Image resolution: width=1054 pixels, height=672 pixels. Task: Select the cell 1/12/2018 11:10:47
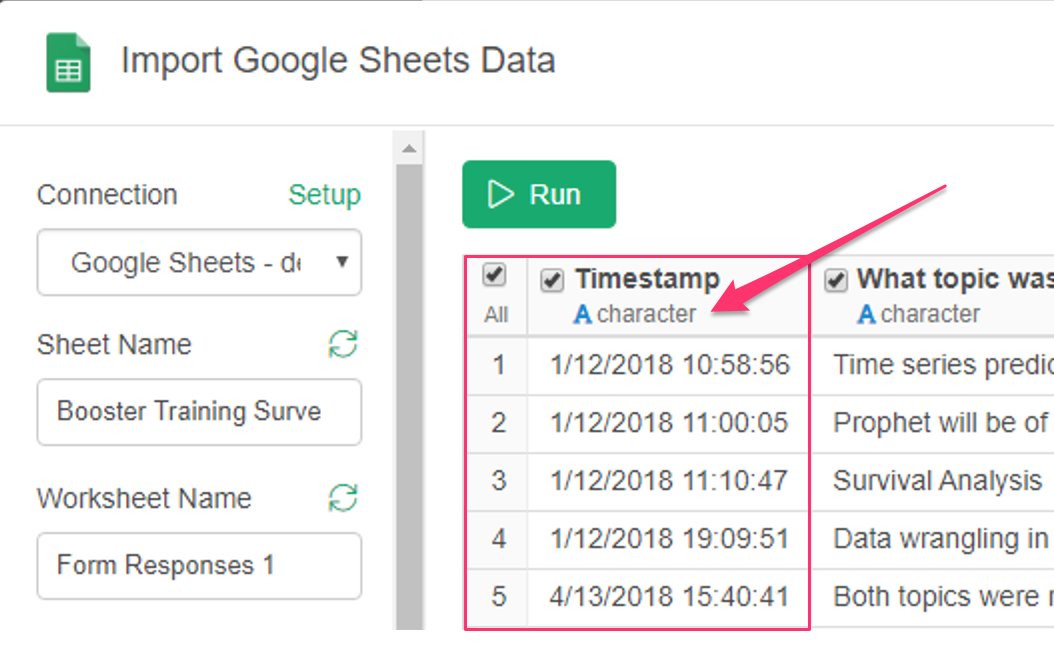click(670, 480)
